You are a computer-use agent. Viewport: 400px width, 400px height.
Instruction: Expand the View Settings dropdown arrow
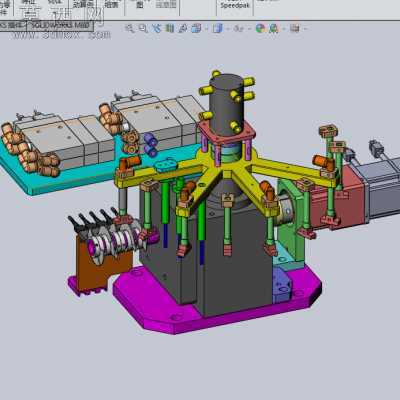tap(305, 29)
